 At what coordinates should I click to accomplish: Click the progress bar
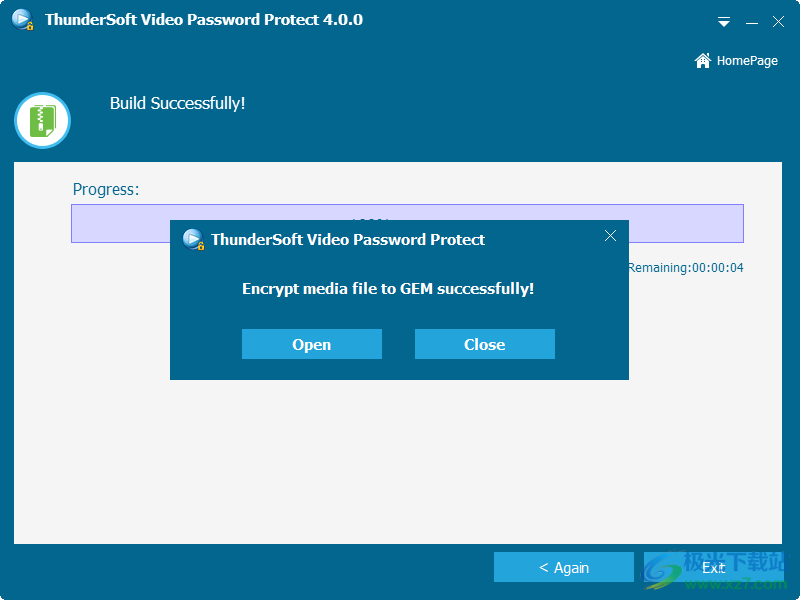(x=407, y=223)
